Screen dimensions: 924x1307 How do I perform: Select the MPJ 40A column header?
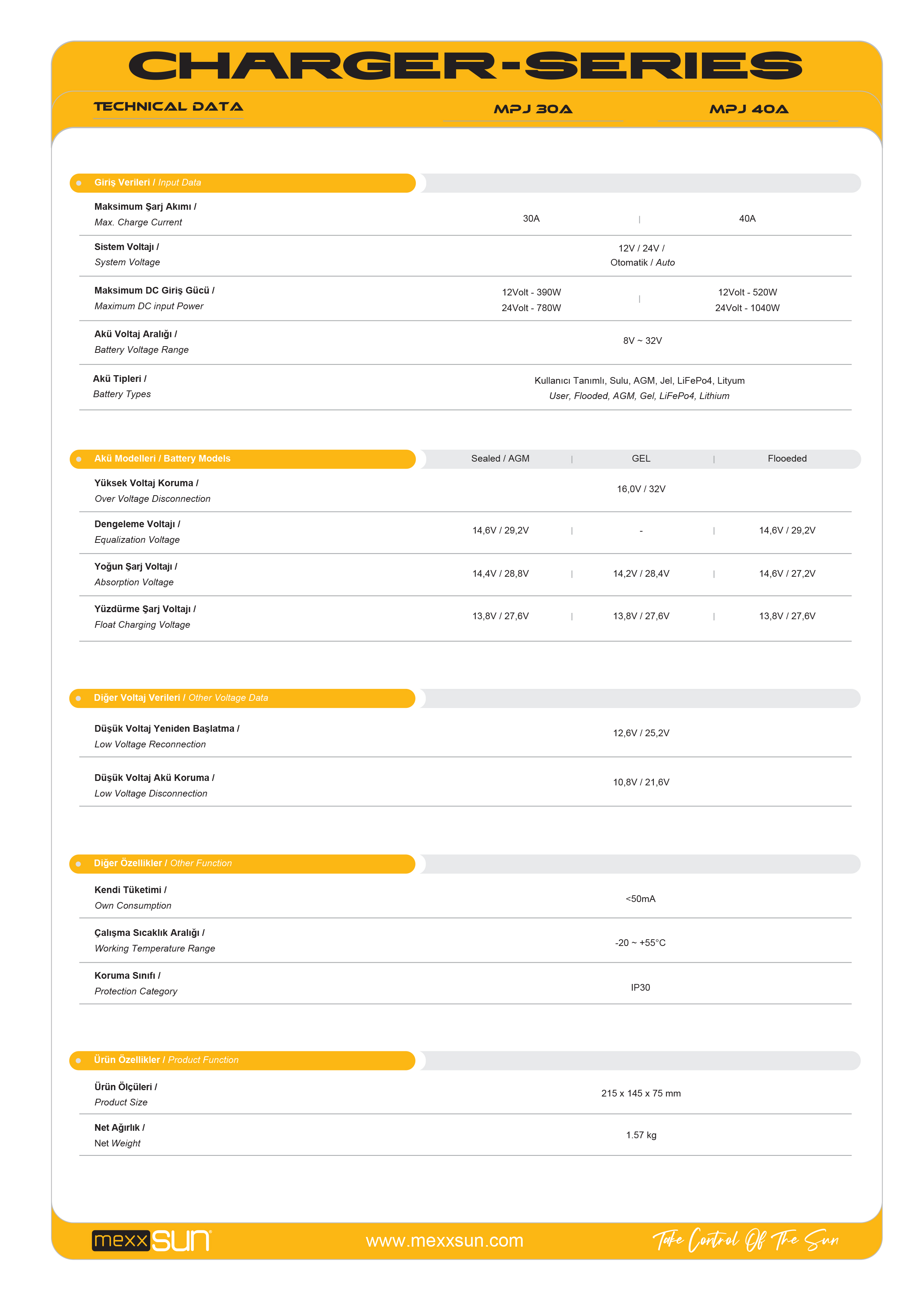click(748, 109)
